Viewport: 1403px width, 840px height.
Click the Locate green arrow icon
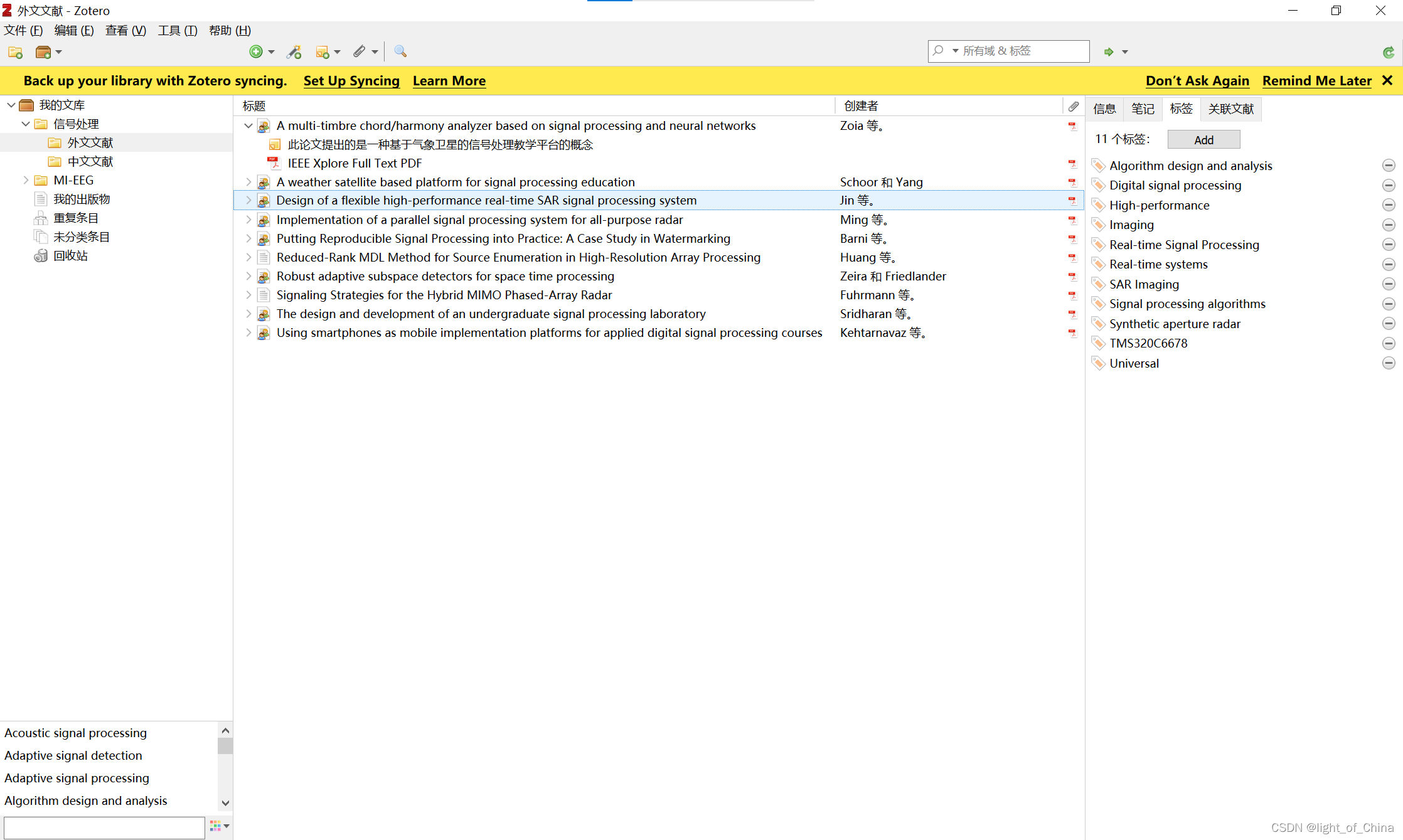(x=1109, y=52)
